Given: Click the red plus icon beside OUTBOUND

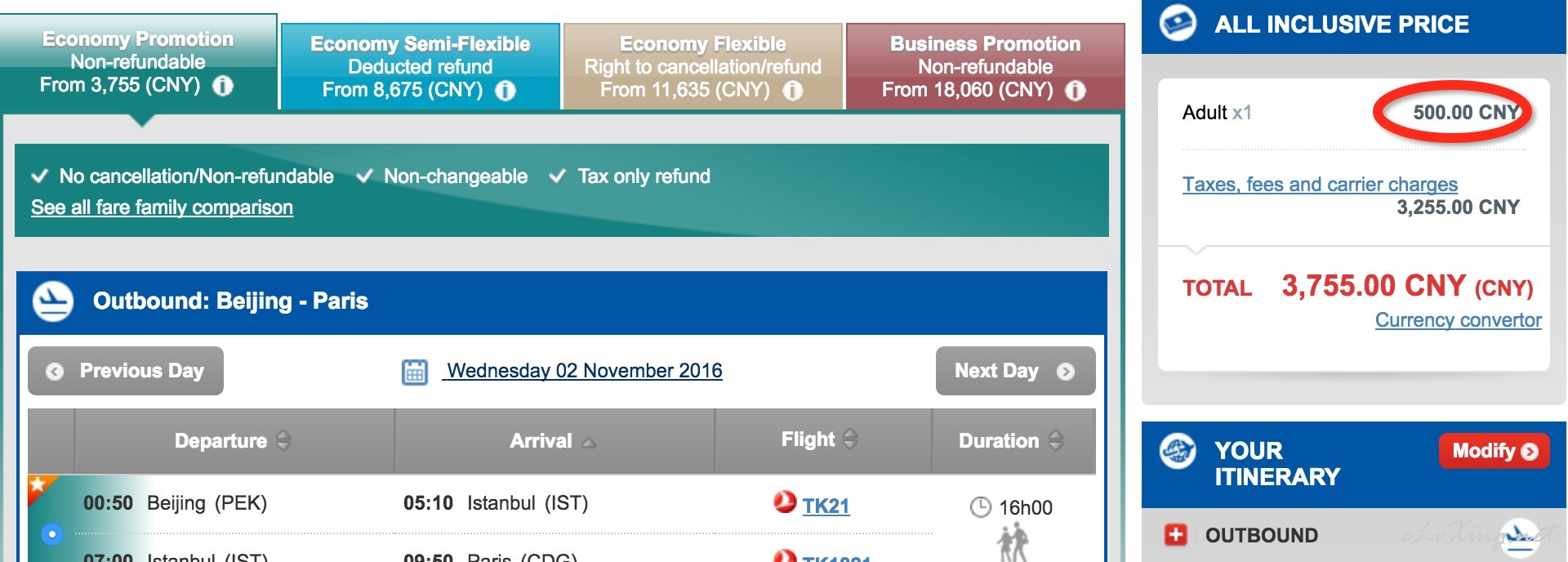Looking at the screenshot, I should point(1175,535).
